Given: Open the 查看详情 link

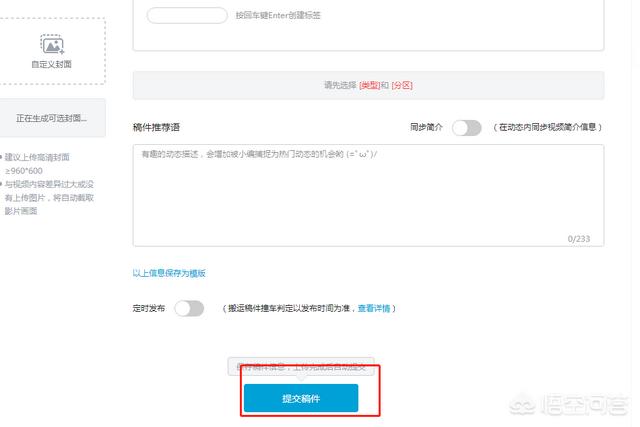Looking at the screenshot, I should pos(374,308).
